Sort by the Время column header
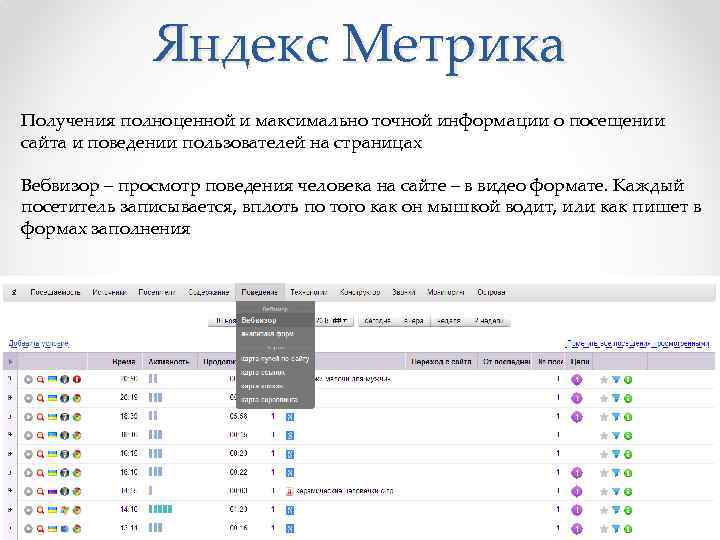The image size is (720, 540). 124,362
